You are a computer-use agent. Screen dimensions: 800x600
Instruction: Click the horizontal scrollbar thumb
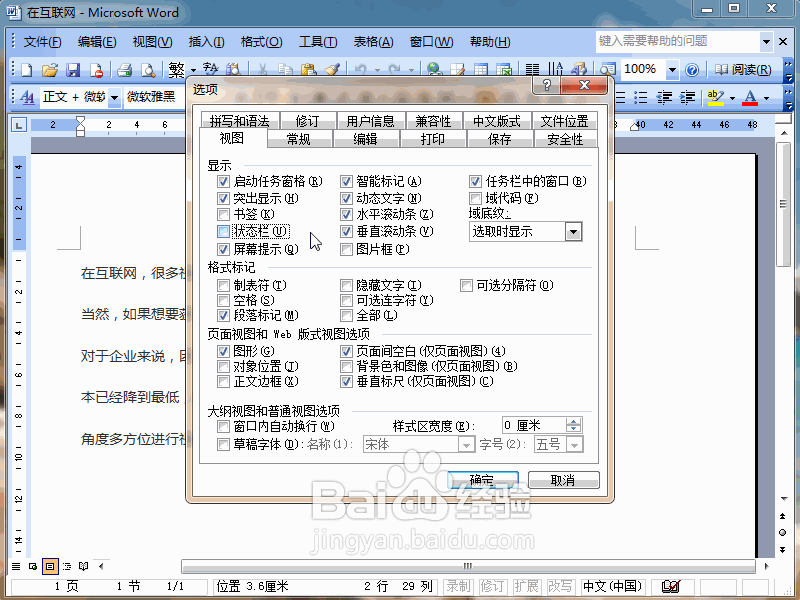[x=468, y=566]
